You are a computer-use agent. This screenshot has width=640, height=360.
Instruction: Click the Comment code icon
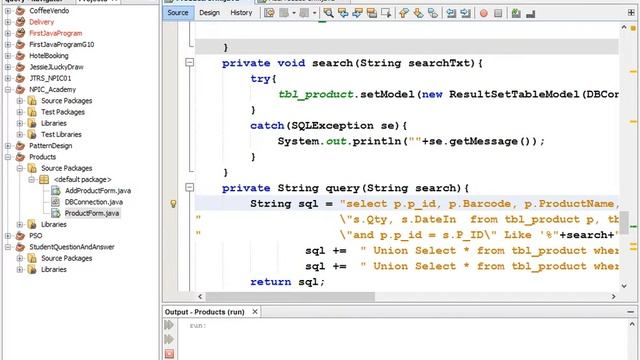[516, 13]
